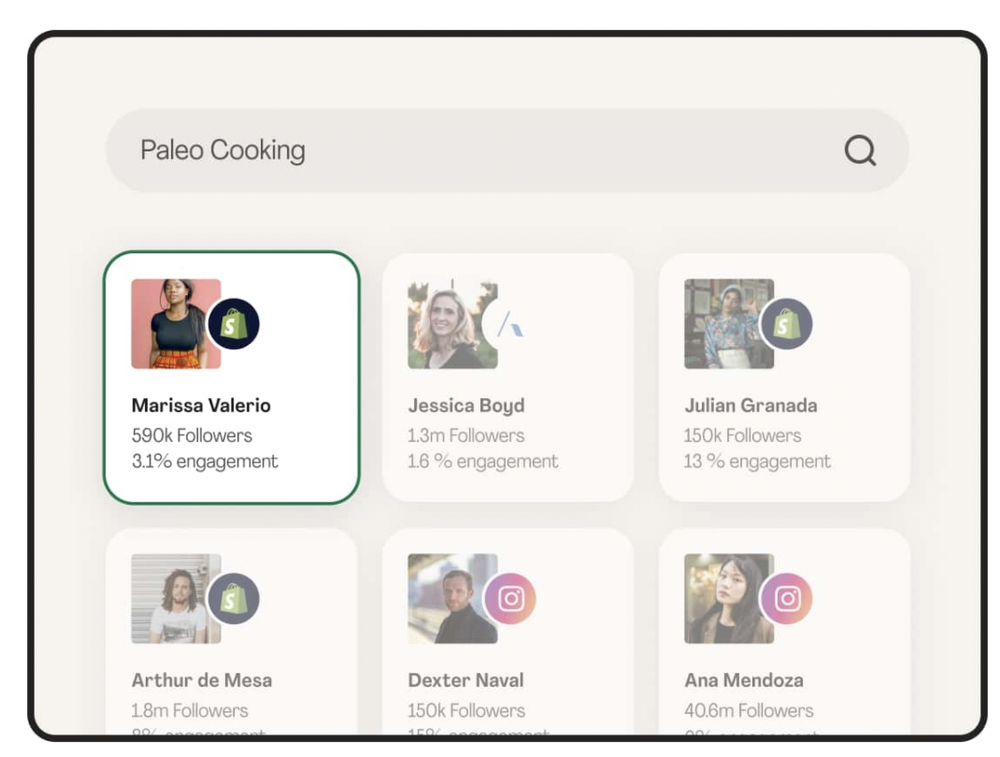Click the Shopify badge on Arthur de Mesa's card
The height and width of the screenshot is (757, 1000).
(234, 599)
